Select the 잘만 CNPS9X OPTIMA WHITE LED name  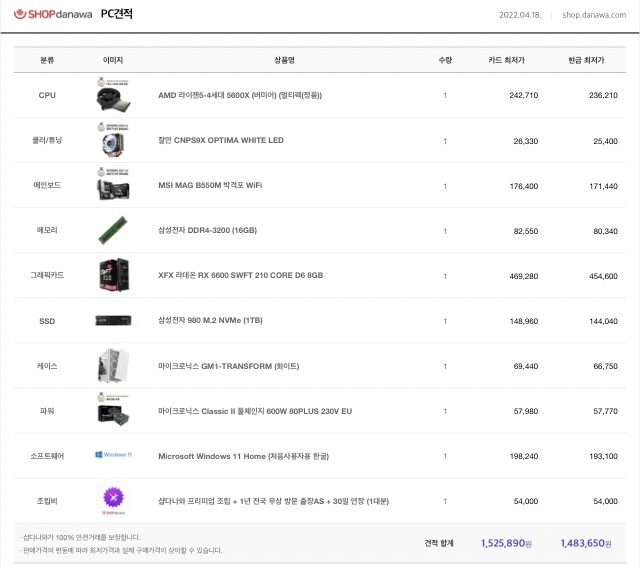click(x=221, y=140)
